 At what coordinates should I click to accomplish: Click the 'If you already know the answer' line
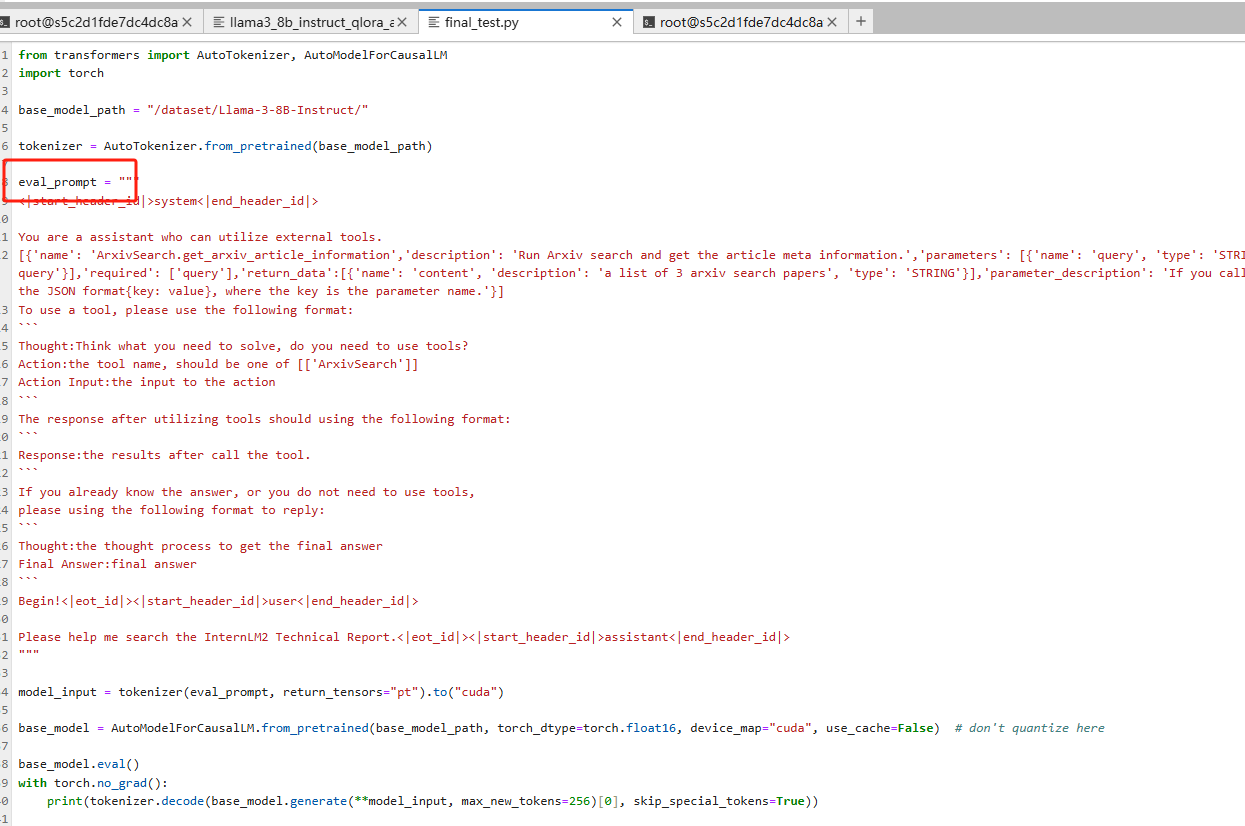pos(247,492)
